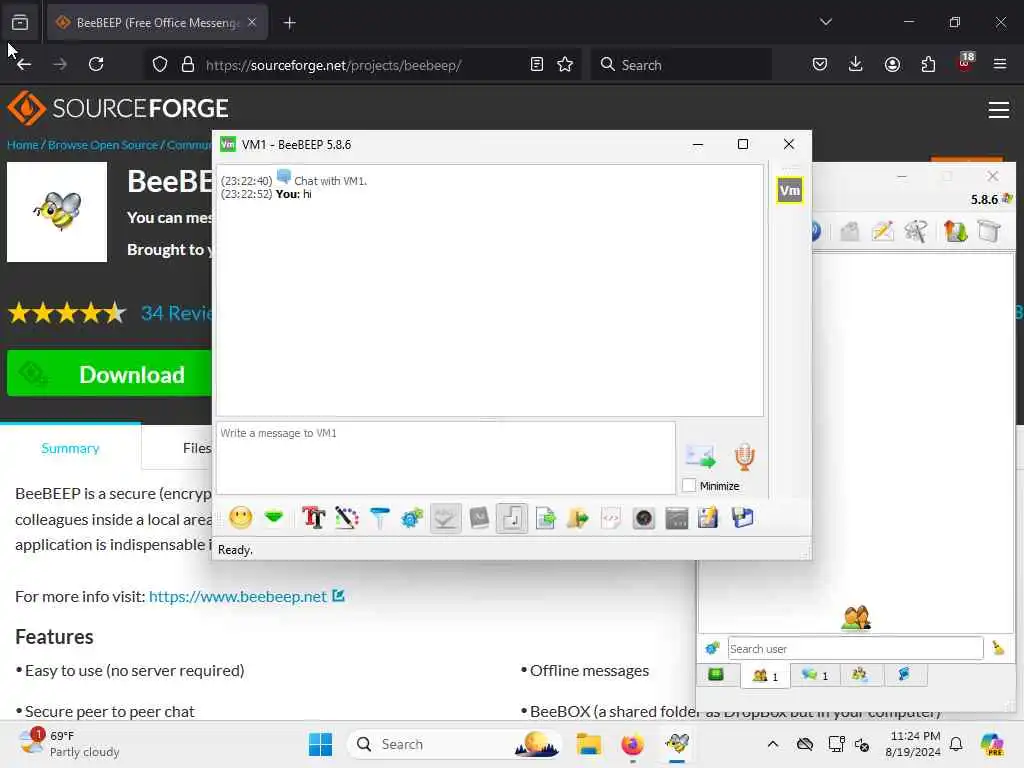Viewport: 1024px width, 768px height.
Task: Toggle the send-on-Enter key icon
Action: tap(511, 518)
